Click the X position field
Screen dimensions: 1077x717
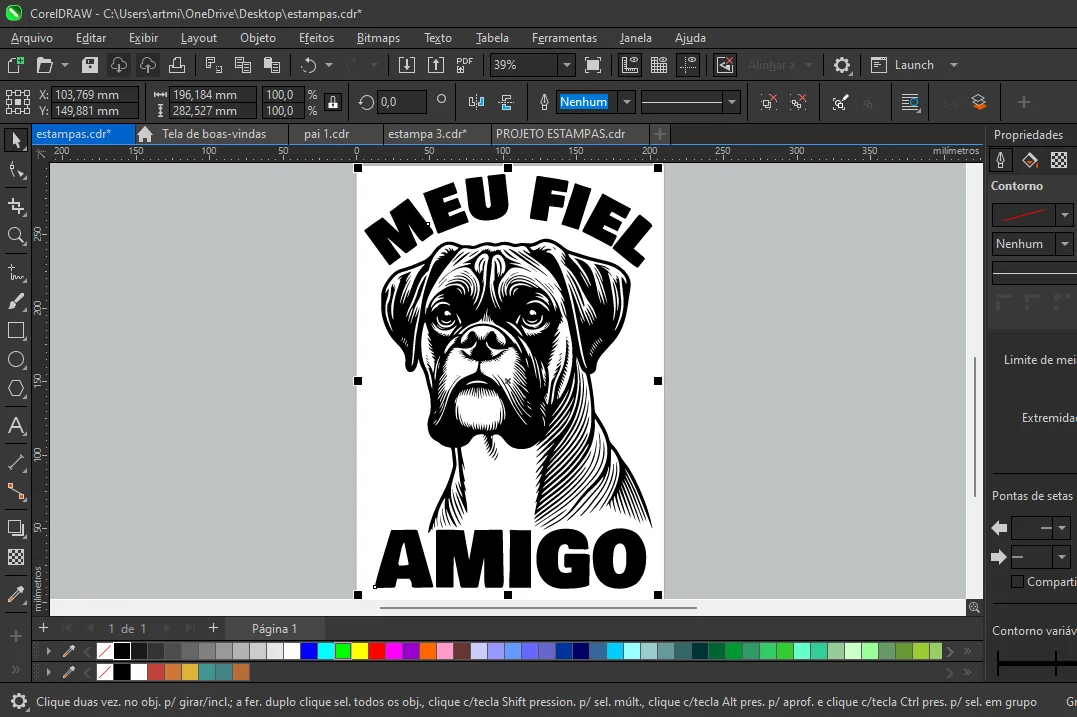click(x=95, y=95)
